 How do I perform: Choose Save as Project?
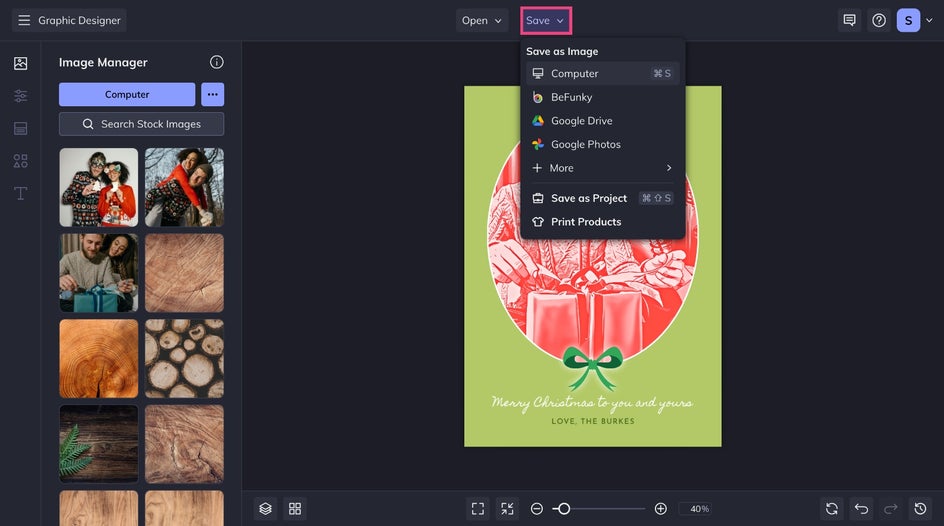point(603,198)
